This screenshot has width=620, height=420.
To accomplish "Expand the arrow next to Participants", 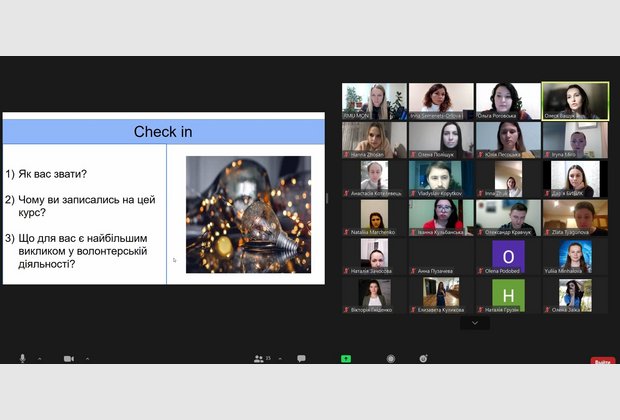I will (281, 358).
